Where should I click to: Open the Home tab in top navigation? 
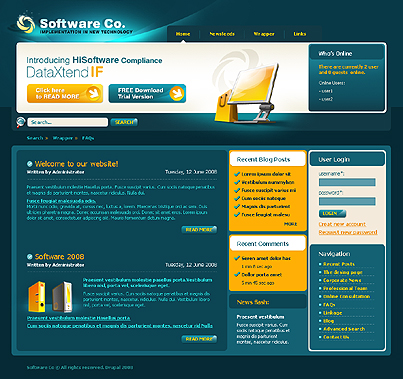183,34
